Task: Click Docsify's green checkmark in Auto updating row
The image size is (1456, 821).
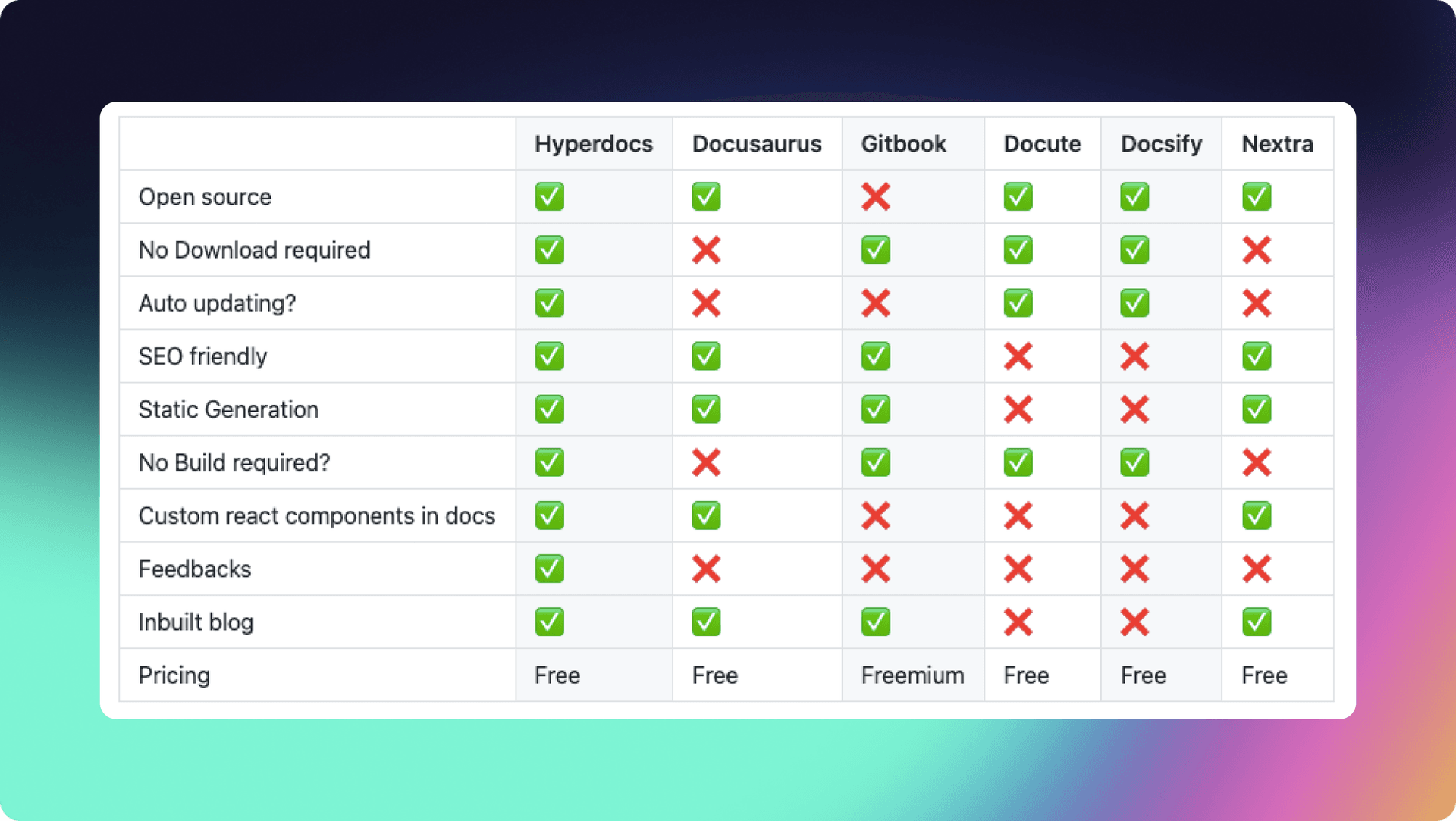Action: (x=1134, y=303)
